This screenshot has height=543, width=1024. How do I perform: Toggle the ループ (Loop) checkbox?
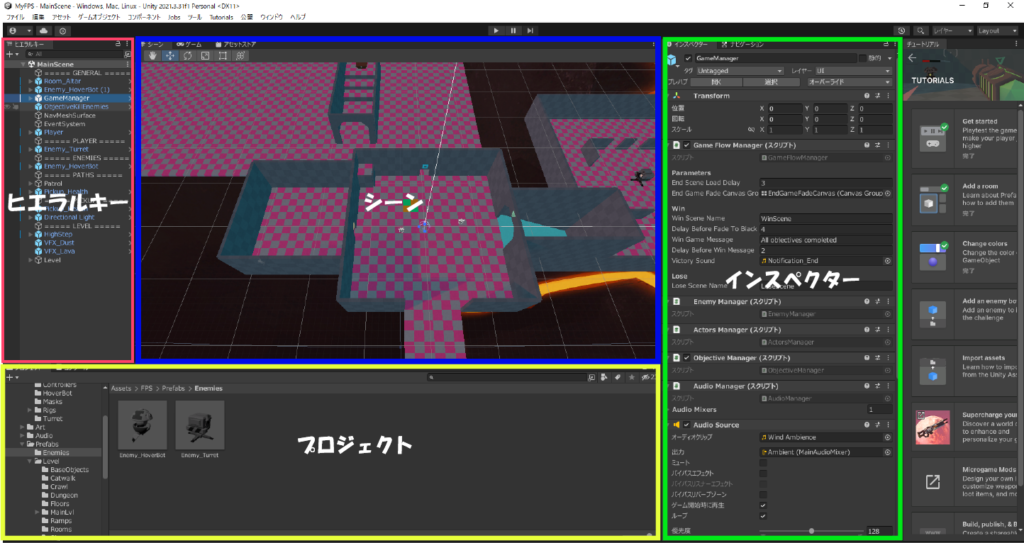click(x=763, y=517)
